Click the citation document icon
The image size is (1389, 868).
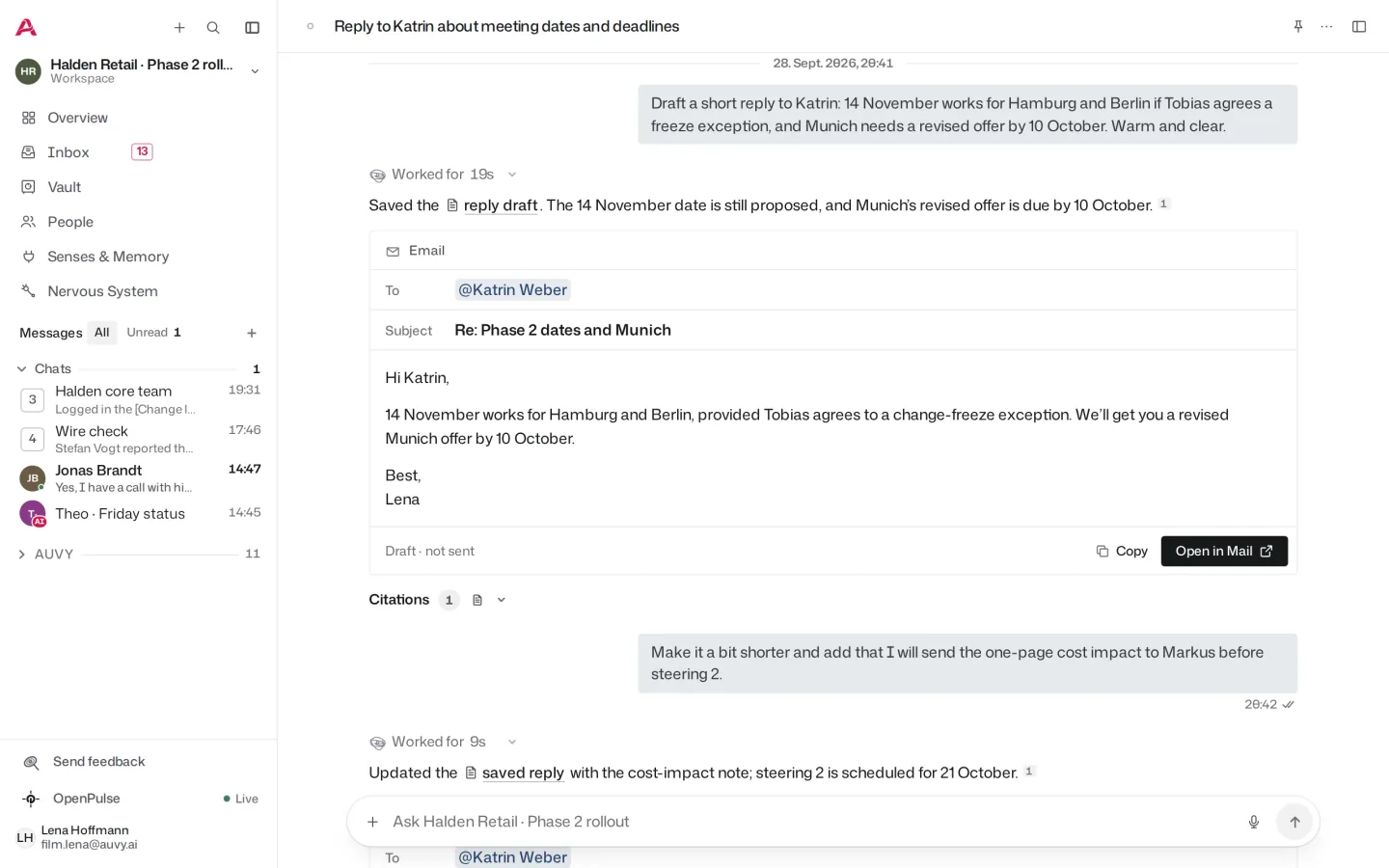point(477,600)
